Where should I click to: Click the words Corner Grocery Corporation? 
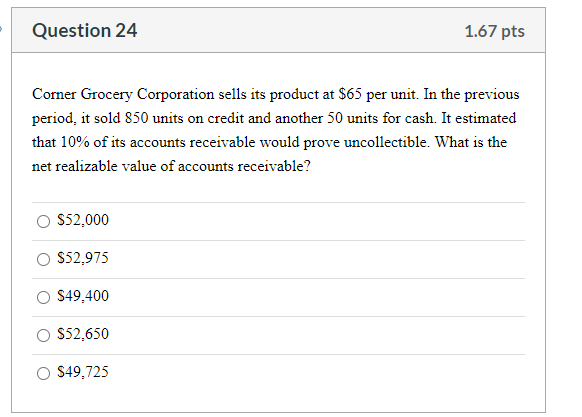(x=123, y=95)
